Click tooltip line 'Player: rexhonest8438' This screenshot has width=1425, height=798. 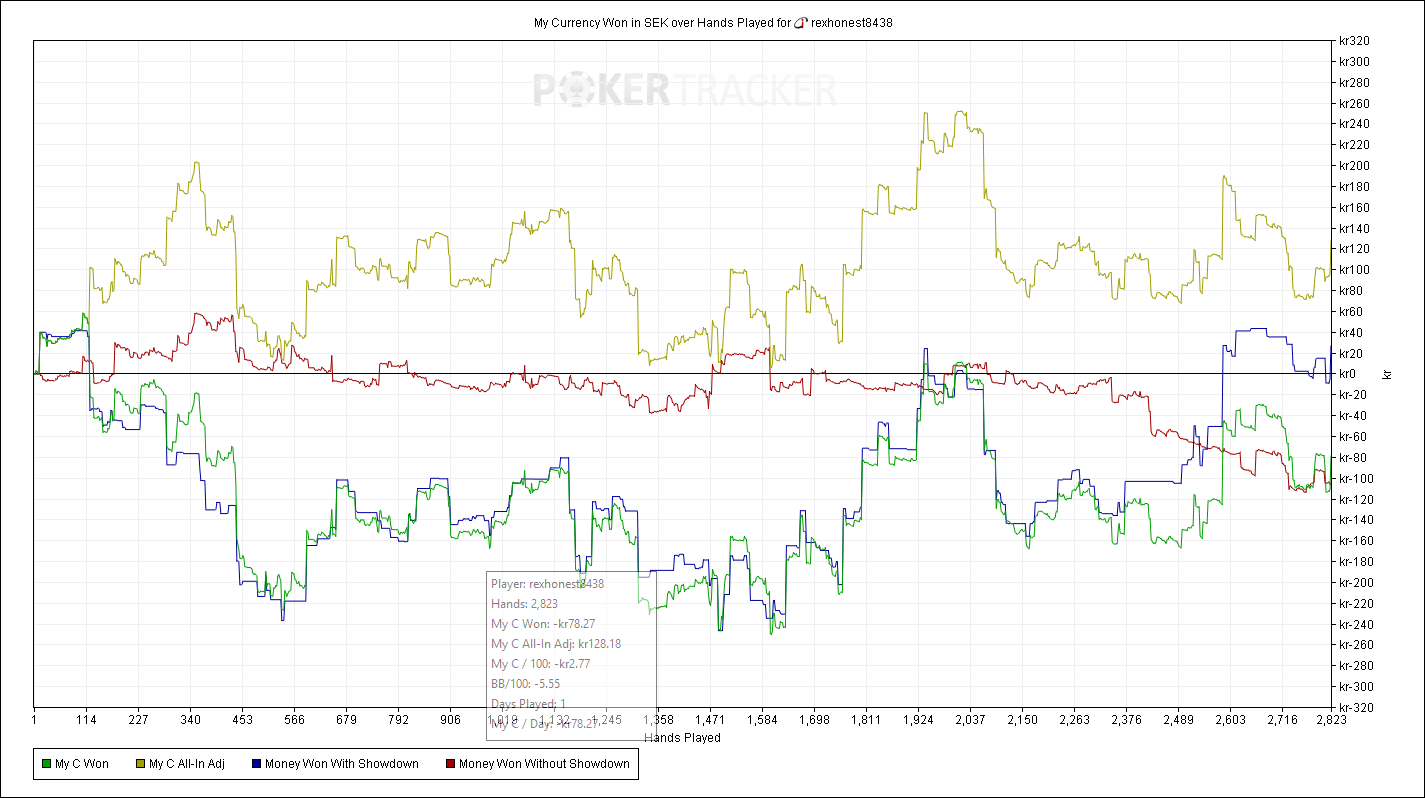(547, 583)
